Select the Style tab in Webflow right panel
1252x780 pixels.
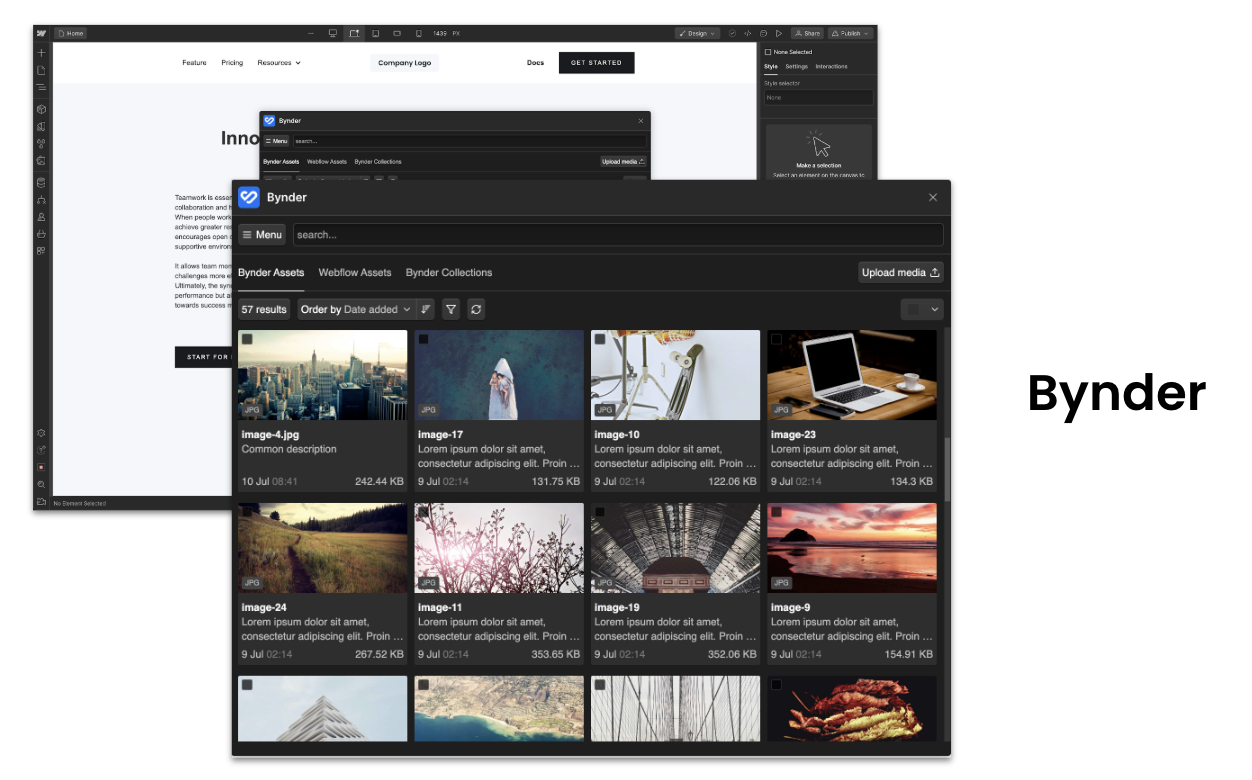click(771, 67)
